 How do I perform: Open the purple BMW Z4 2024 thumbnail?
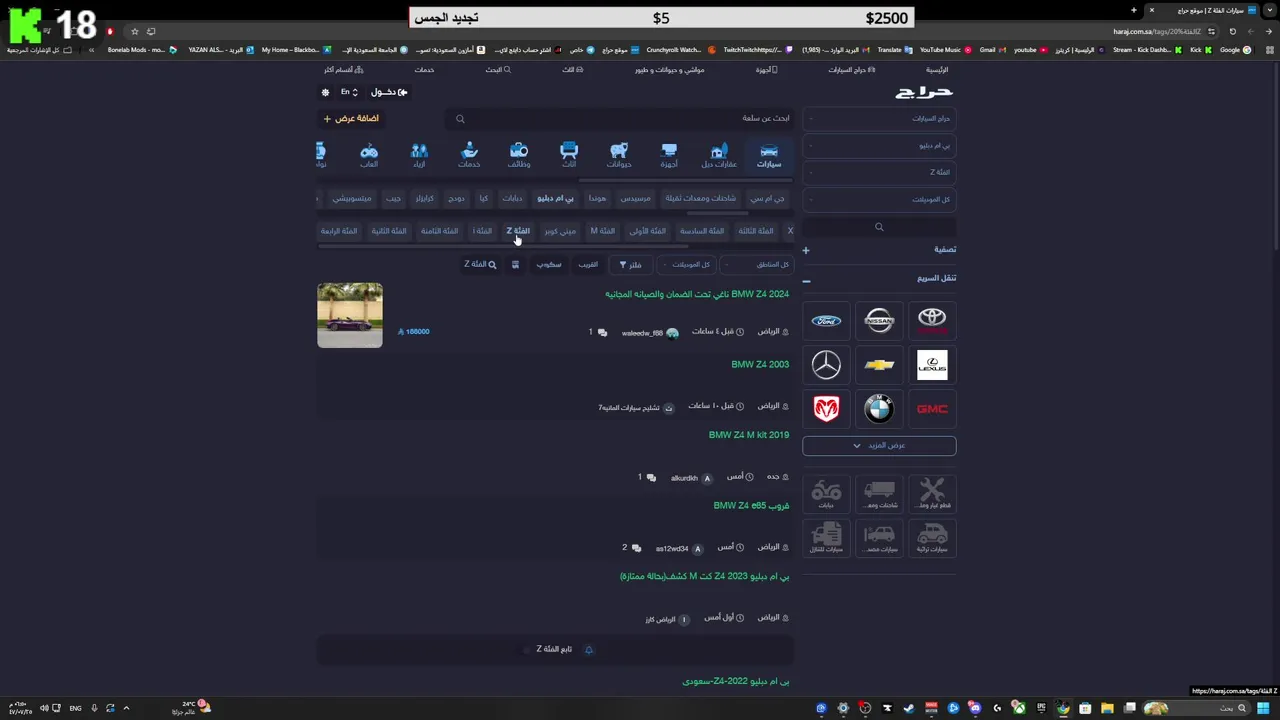(x=350, y=315)
